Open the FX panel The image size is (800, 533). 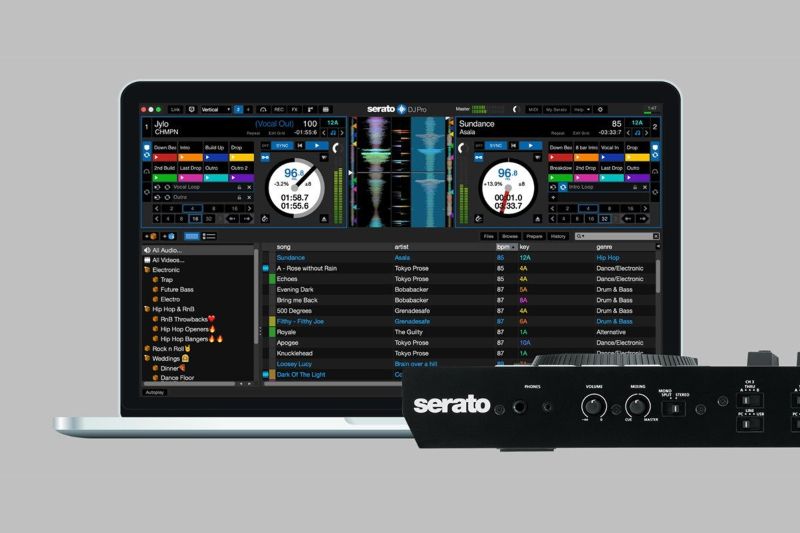point(294,109)
